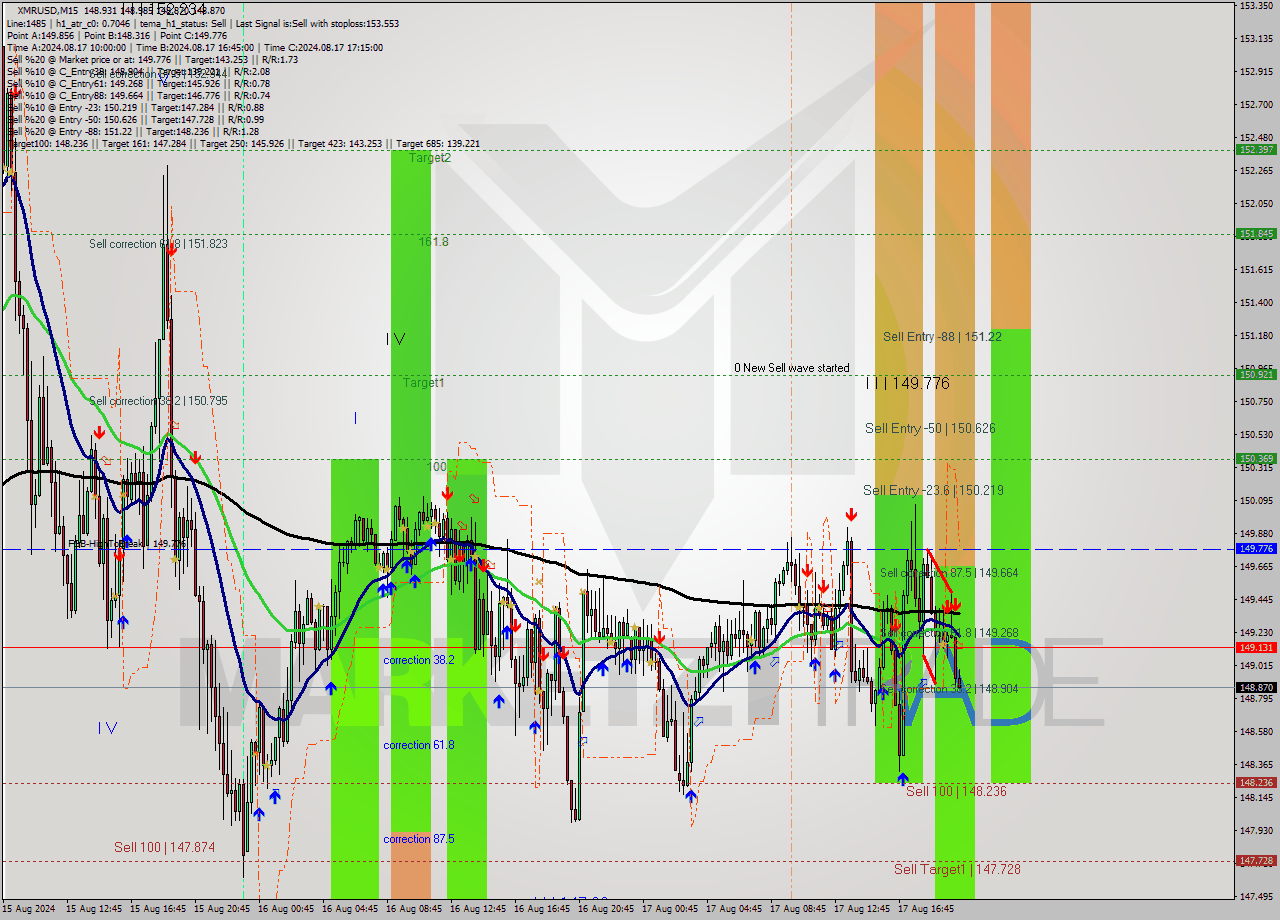Click the '17 Aug 08:45' time label

pos(798,909)
